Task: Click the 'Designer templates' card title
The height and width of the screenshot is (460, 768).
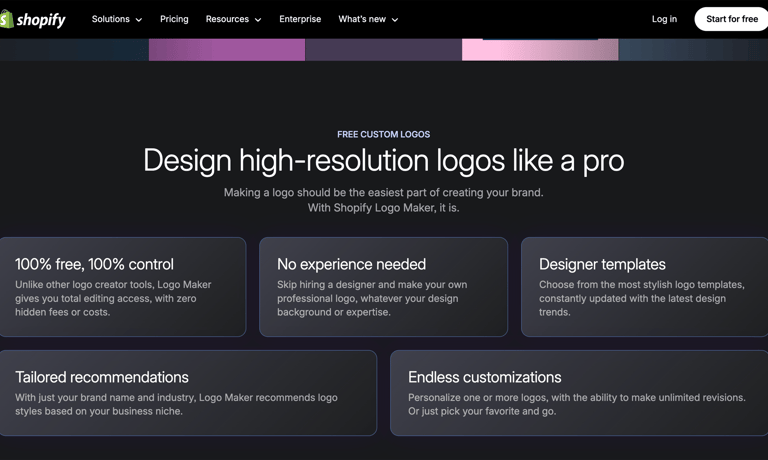Action: point(602,265)
